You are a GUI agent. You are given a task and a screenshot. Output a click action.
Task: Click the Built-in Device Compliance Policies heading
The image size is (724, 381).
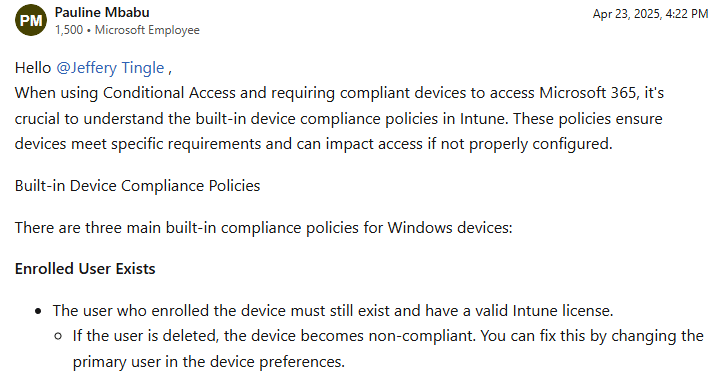[x=138, y=186]
